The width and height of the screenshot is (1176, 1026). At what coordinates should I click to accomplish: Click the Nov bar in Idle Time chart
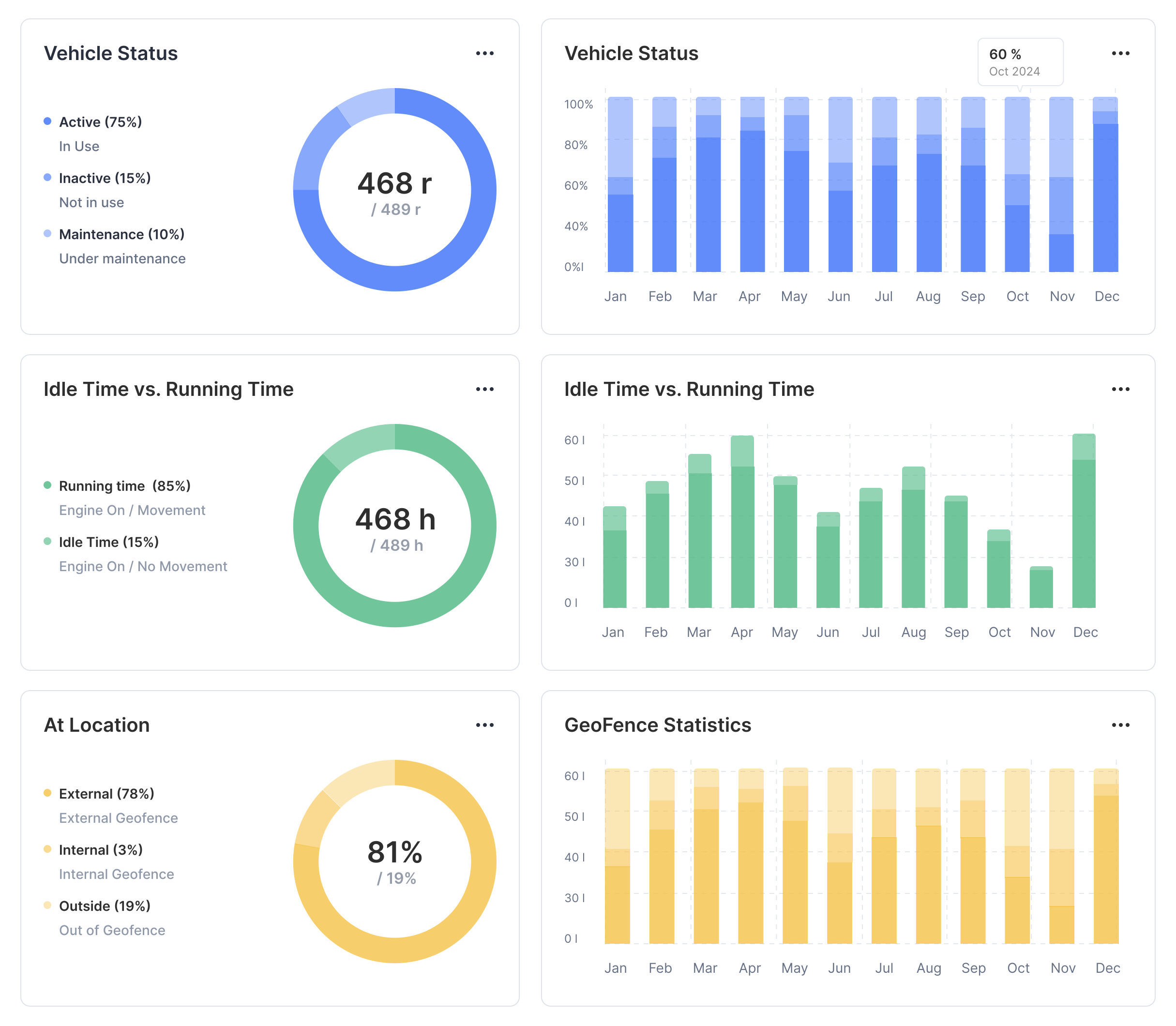(1041, 587)
